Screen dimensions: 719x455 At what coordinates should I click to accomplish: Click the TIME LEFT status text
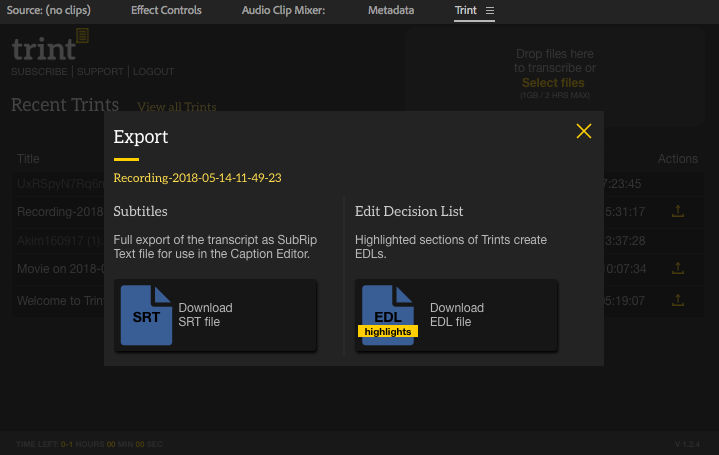coord(89,444)
